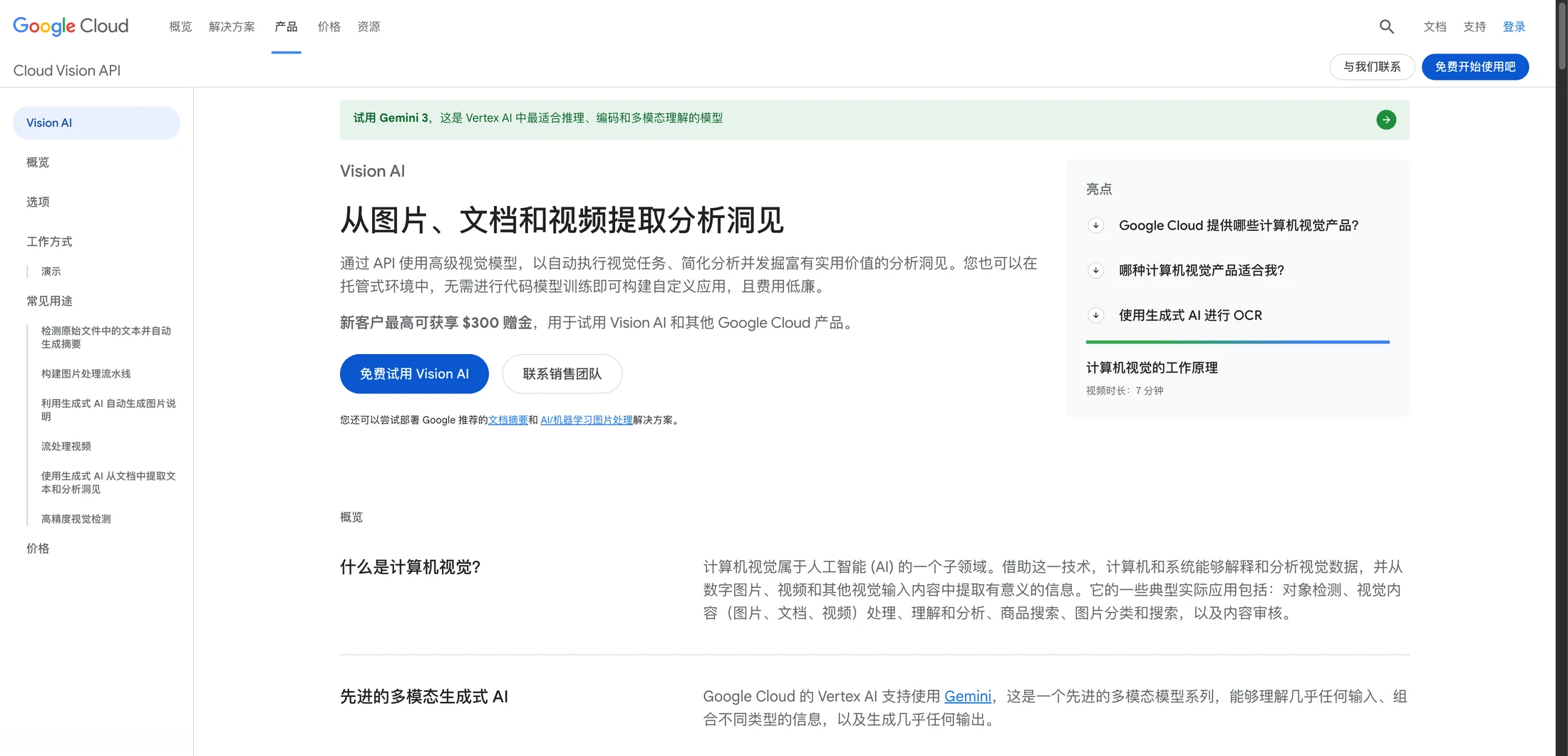Click 免费试用 Vision AI button
1568x756 pixels.
pos(414,374)
